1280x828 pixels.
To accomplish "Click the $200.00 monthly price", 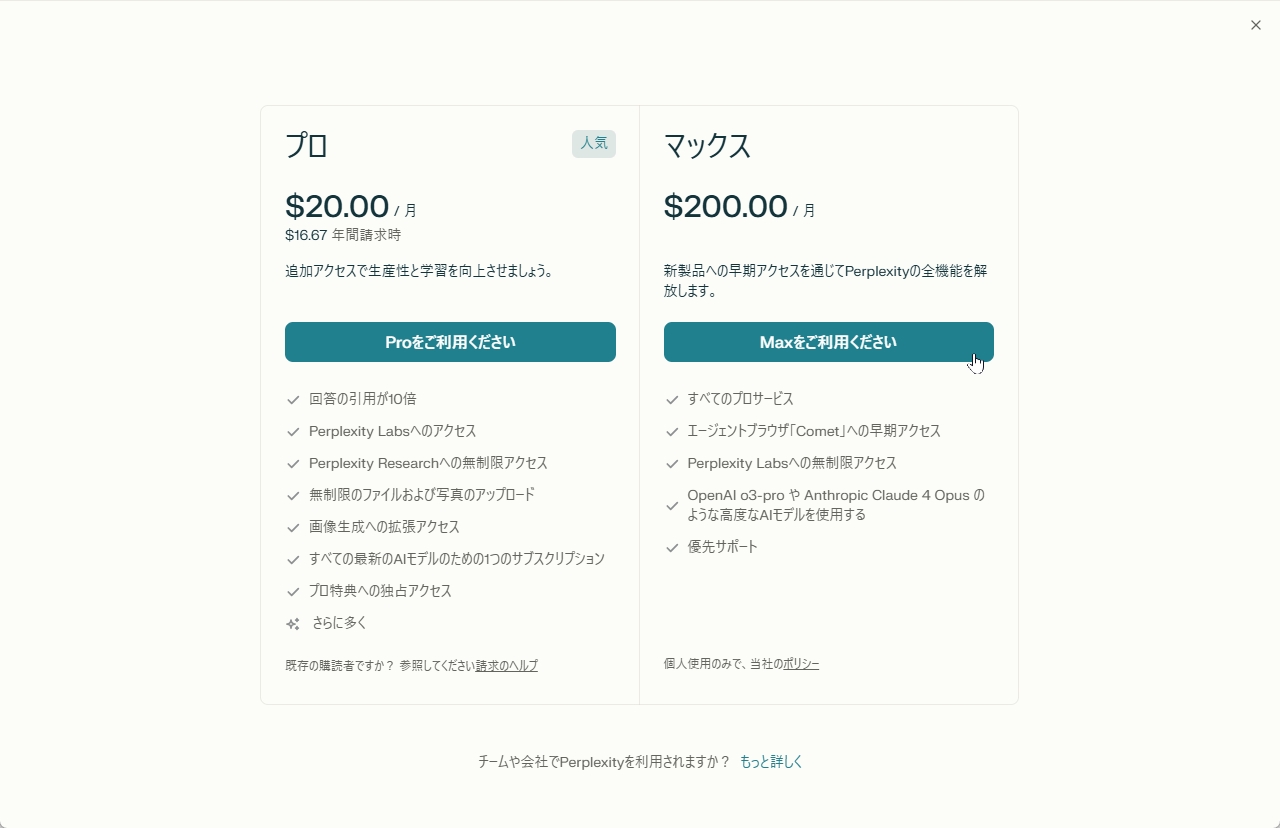I will click(726, 207).
